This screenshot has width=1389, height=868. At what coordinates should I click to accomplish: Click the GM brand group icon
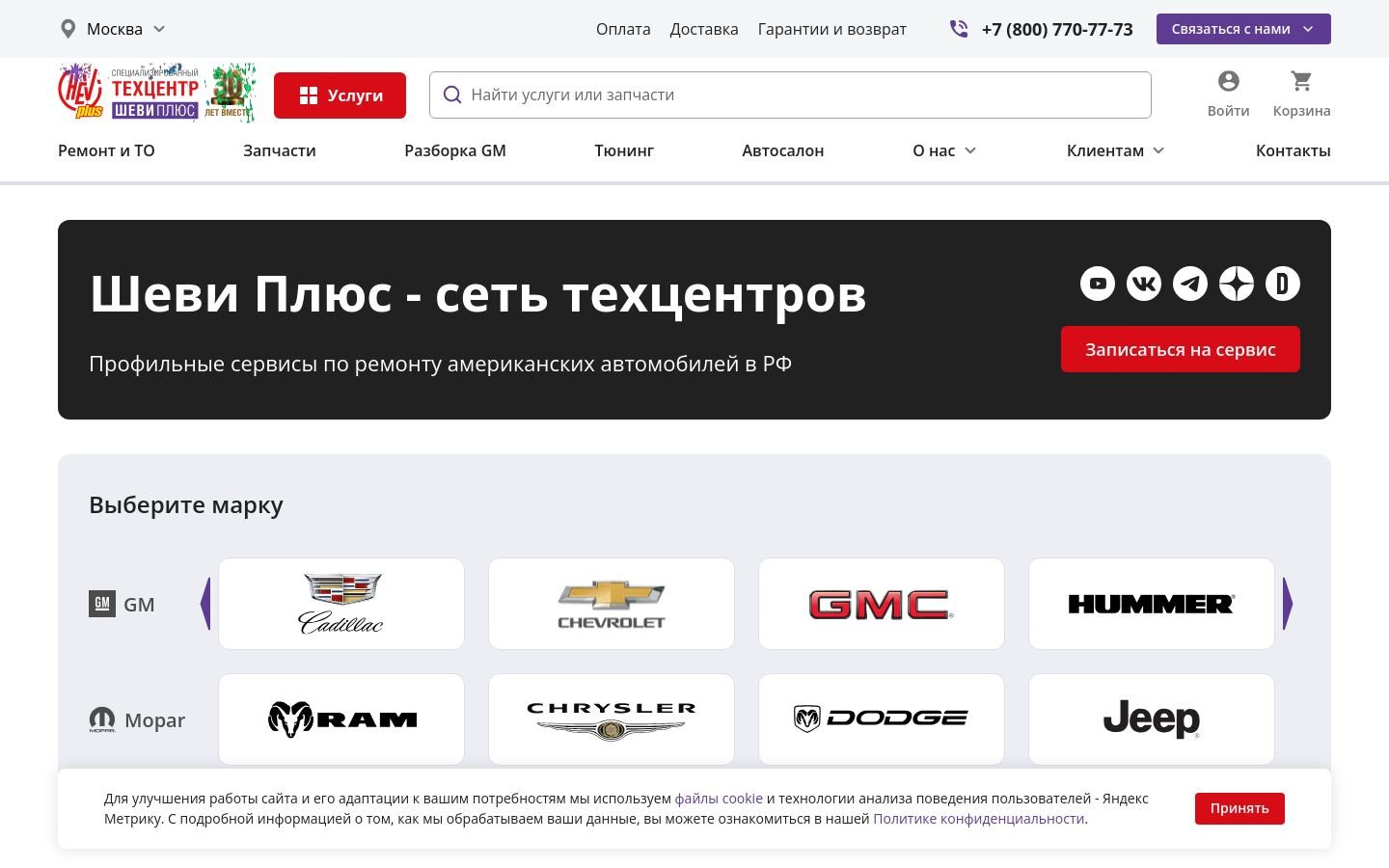[x=102, y=604]
